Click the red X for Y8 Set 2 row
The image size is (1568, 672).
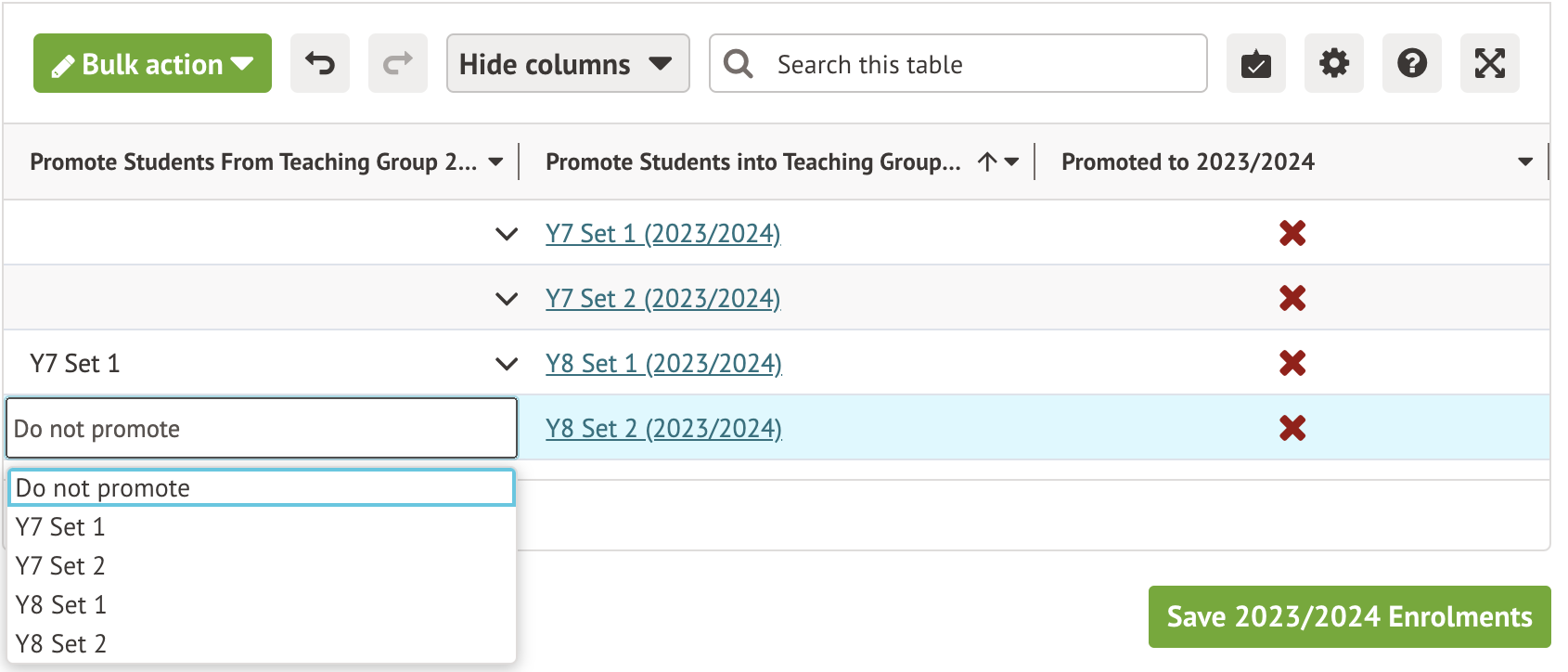pos(1292,428)
